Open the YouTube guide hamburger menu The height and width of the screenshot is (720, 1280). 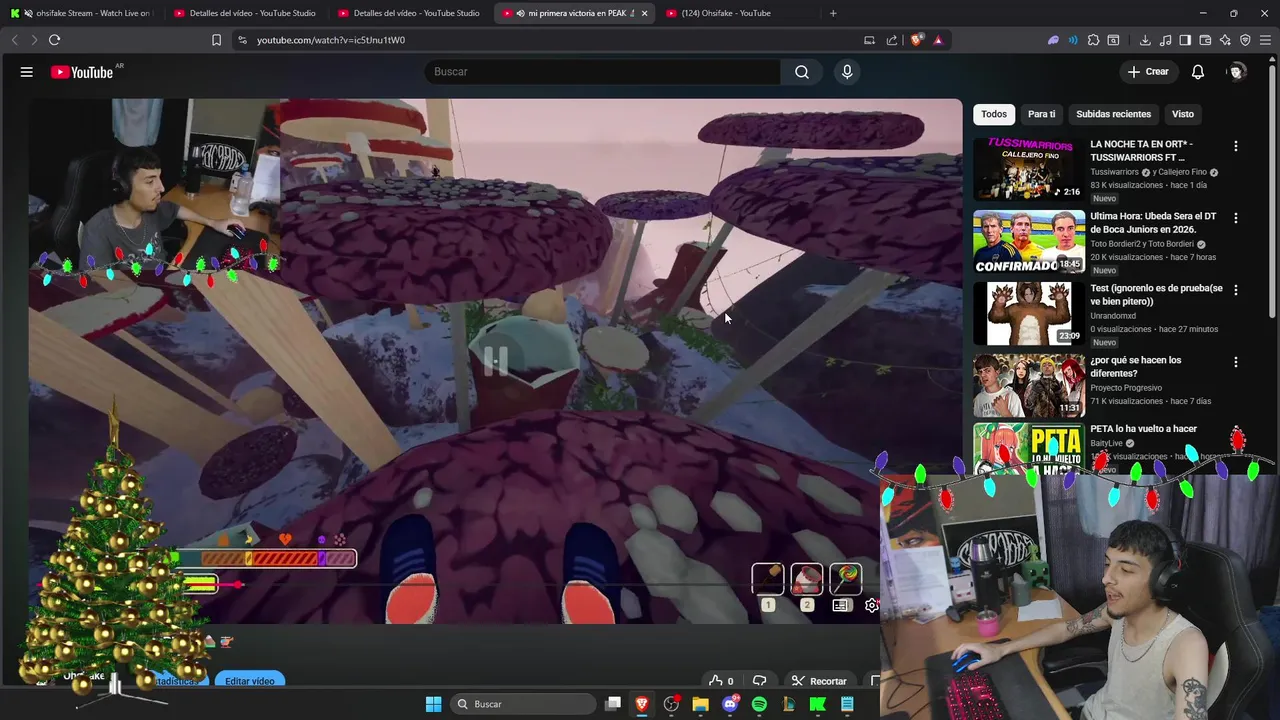(x=27, y=72)
